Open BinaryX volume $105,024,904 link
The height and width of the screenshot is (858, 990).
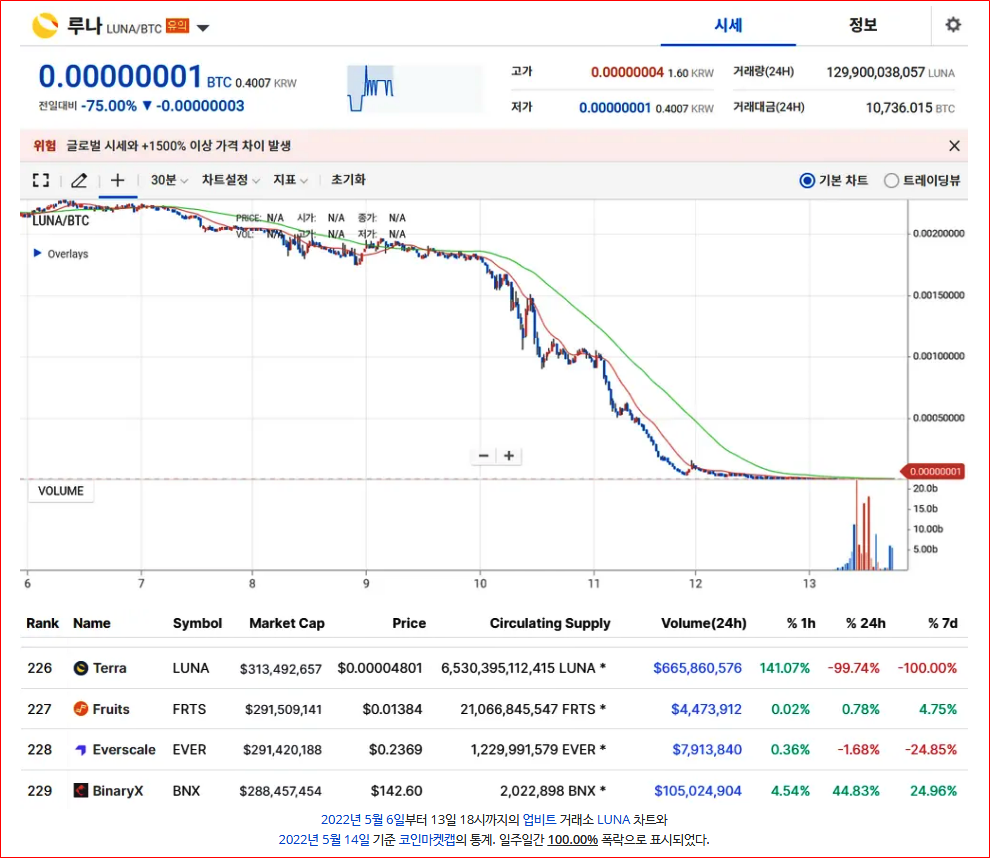coord(698,791)
